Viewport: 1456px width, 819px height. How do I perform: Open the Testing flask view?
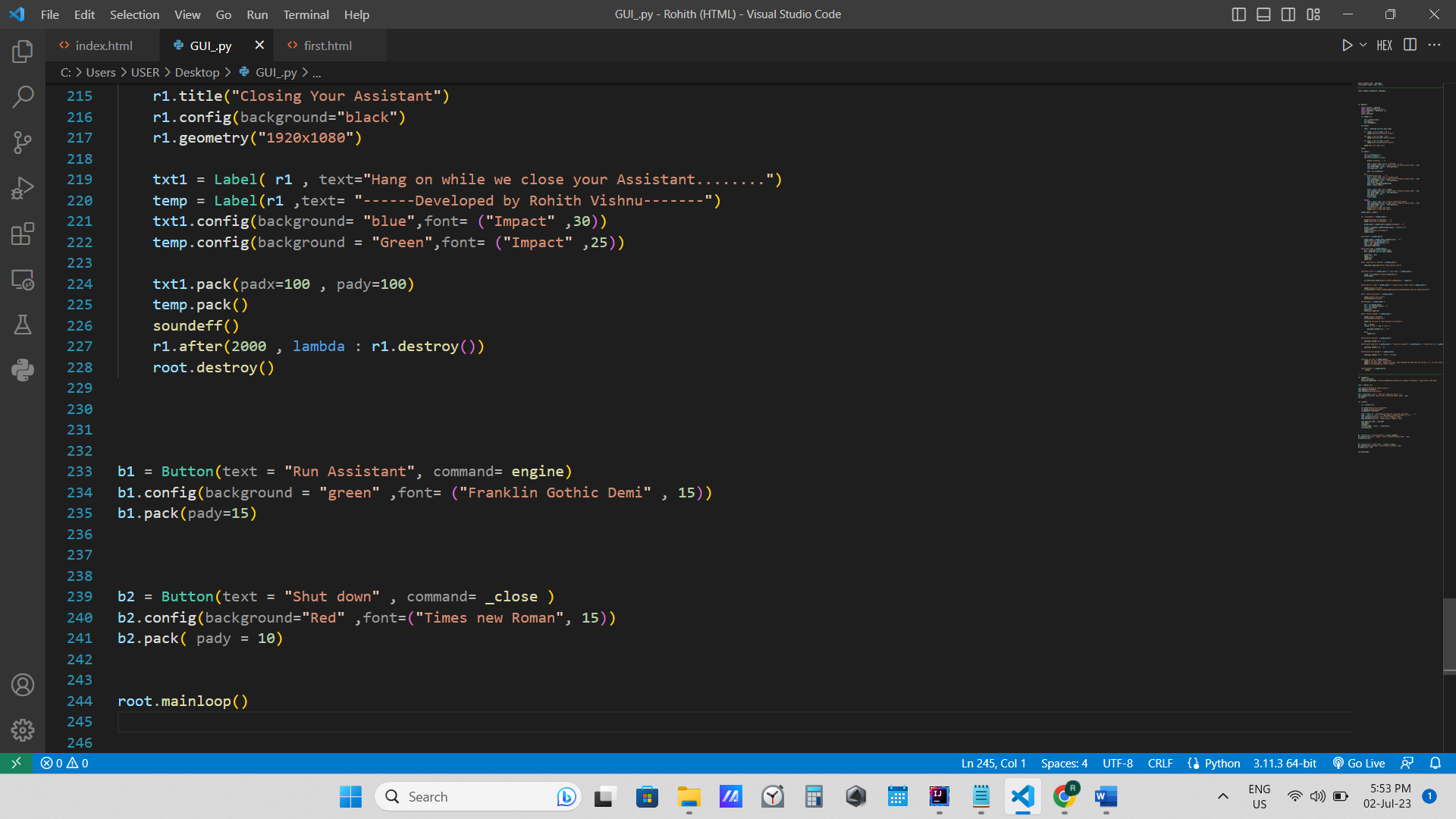[x=23, y=325]
